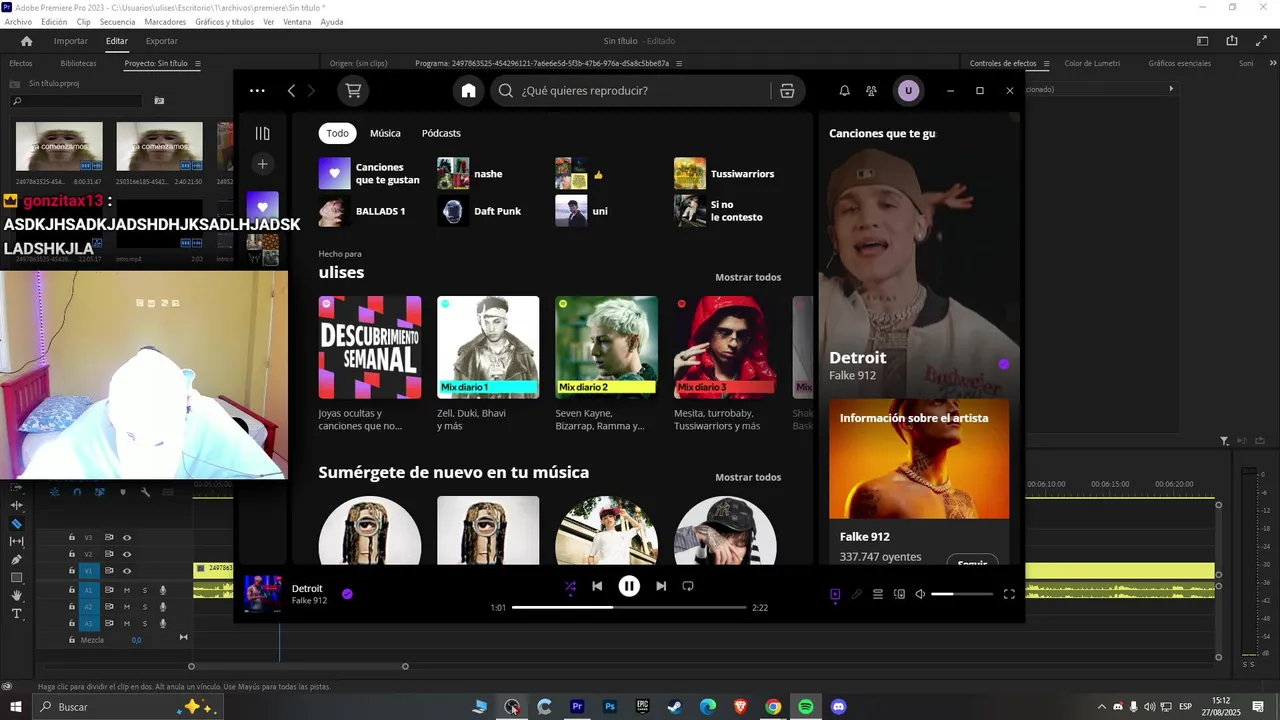Toggle V1 track visibility eye
Viewport: 1280px width, 720px height.
click(x=127, y=571)
